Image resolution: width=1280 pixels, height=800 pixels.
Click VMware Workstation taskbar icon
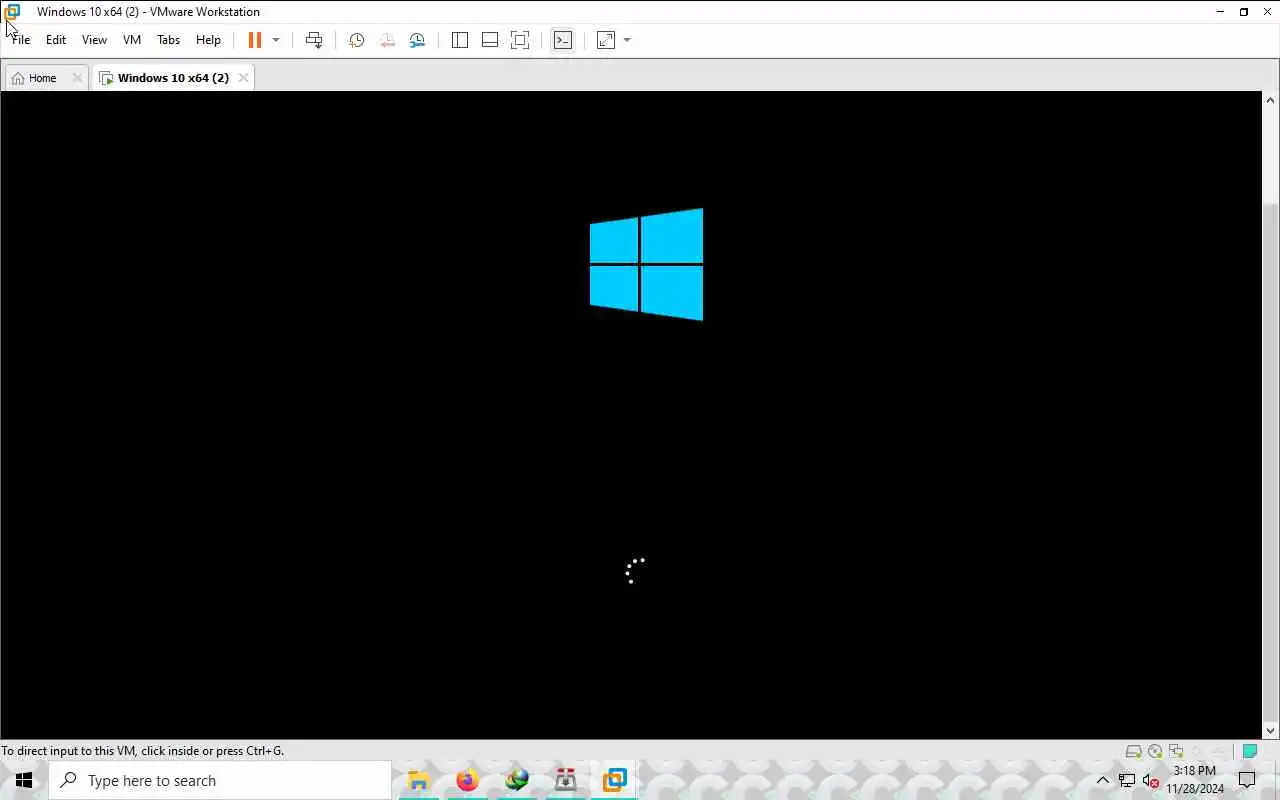click(615, 780)
